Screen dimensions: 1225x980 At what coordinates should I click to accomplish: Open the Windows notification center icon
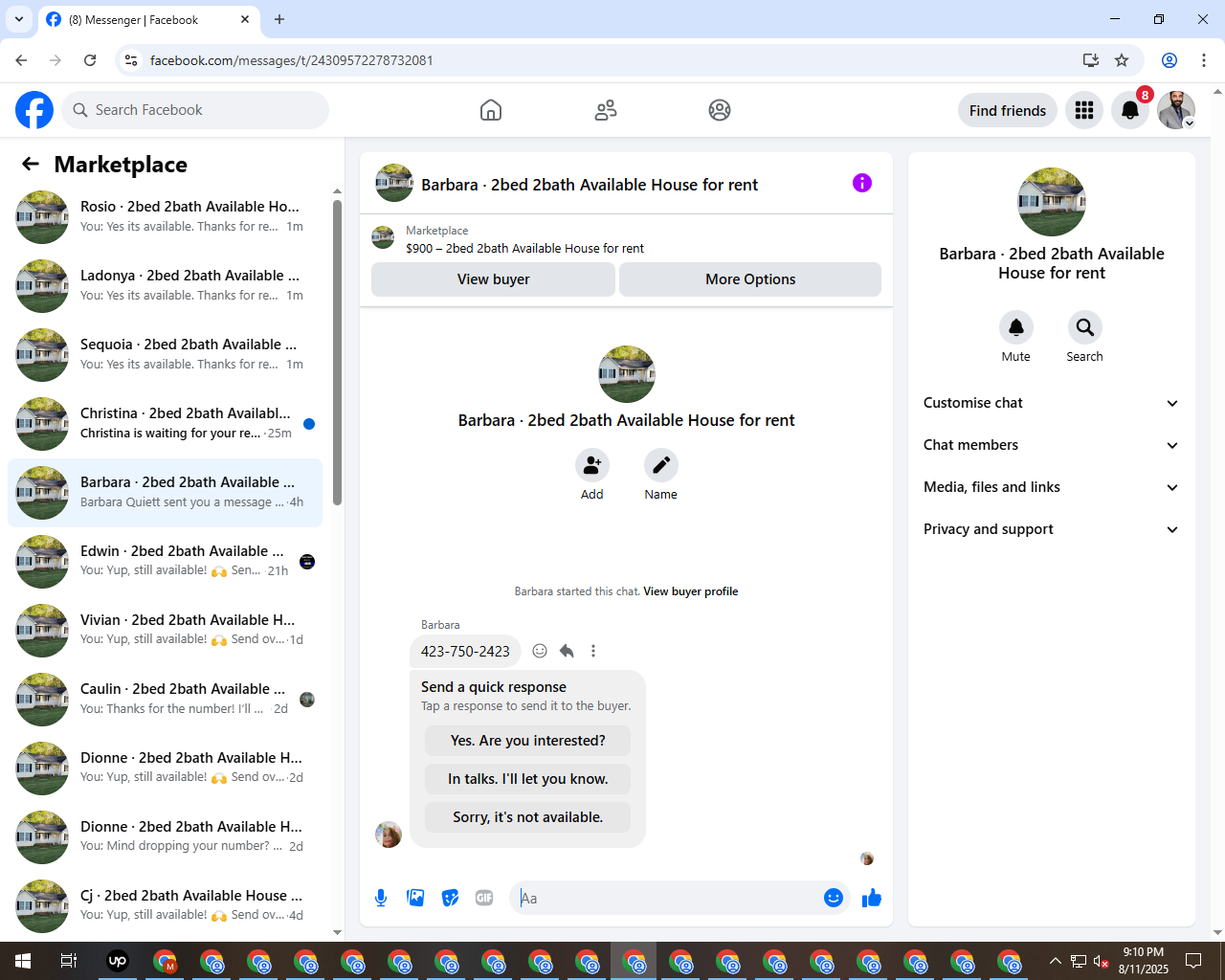point(1193,961)
